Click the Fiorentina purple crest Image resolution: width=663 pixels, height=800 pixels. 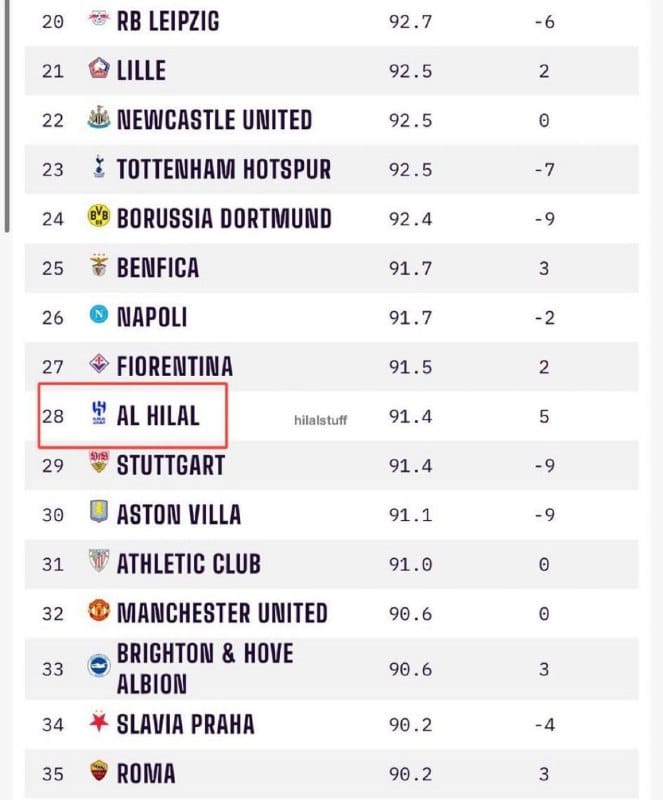pyautogui.click(x=99, y=364)
